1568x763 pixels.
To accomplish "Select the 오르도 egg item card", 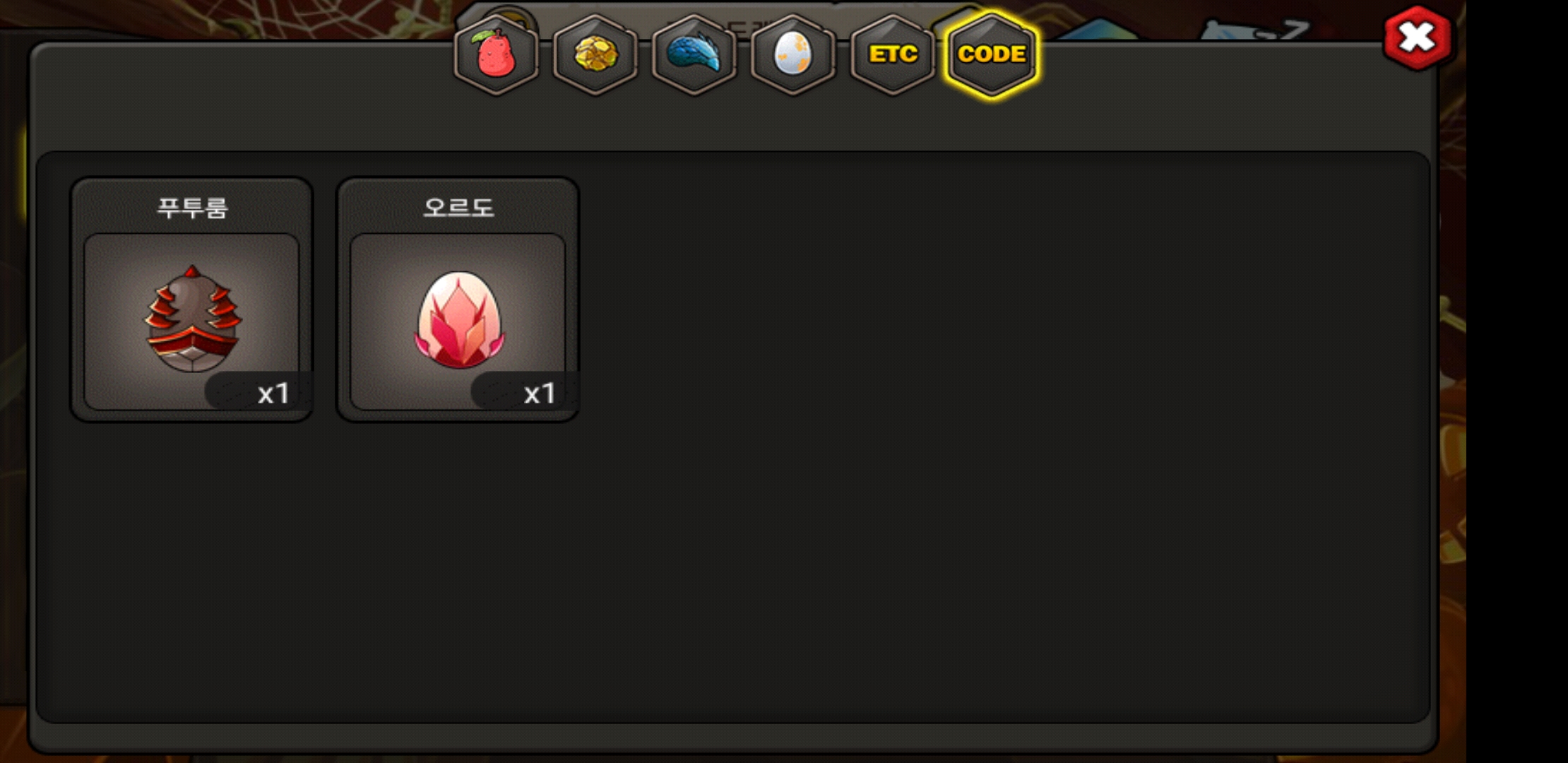I will pyautogui.click(x=458, y=300).
